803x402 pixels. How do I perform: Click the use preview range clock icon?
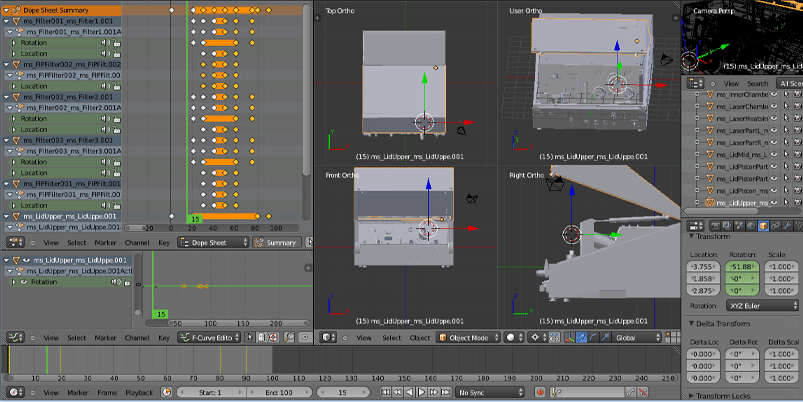pos(166,392)
